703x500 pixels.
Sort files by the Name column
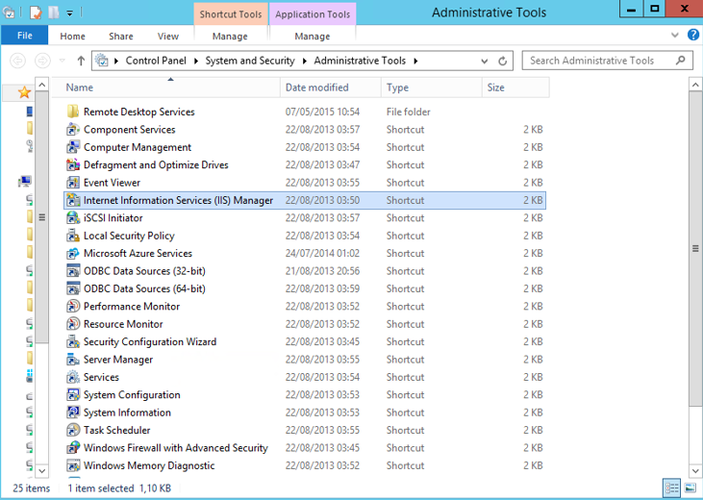(x=167, y=87)
